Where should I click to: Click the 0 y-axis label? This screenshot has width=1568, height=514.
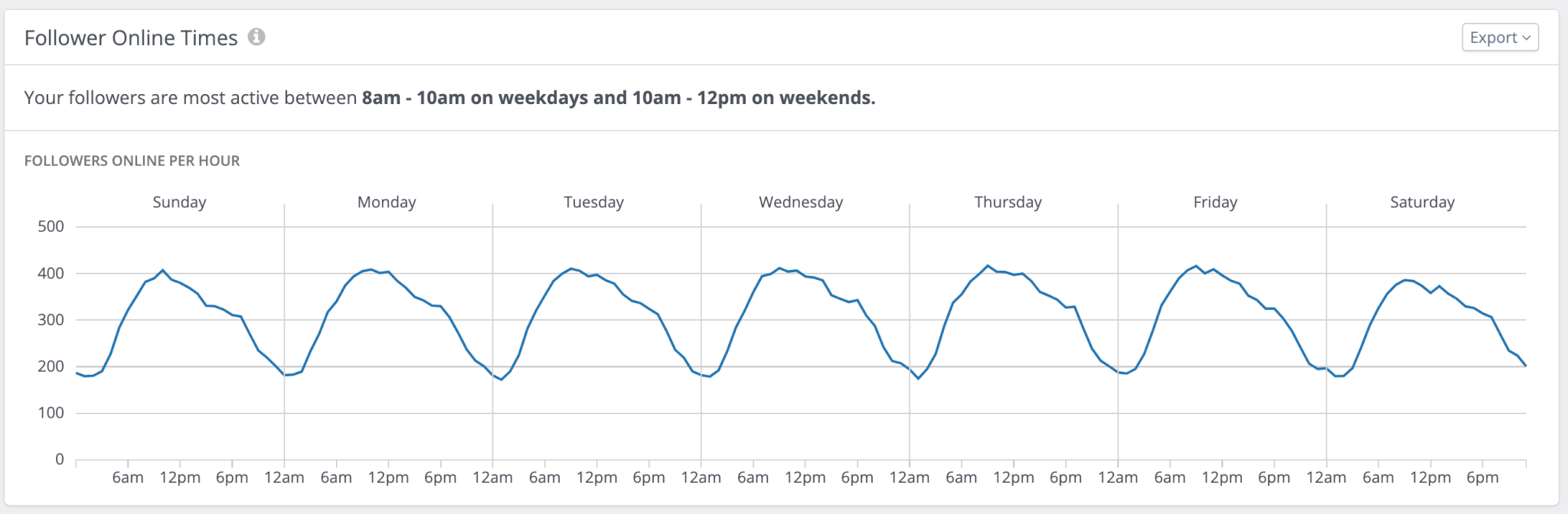coord(59,459)
